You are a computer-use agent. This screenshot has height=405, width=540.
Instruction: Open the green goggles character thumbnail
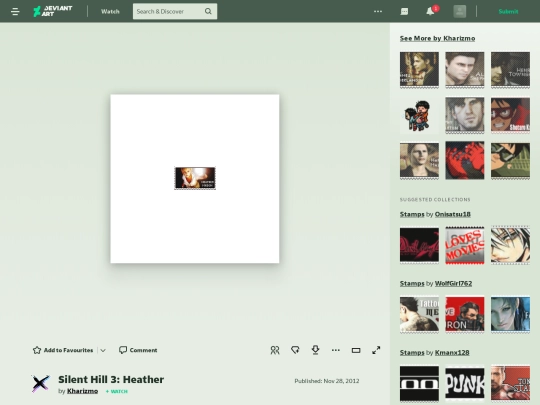[510, 161]
